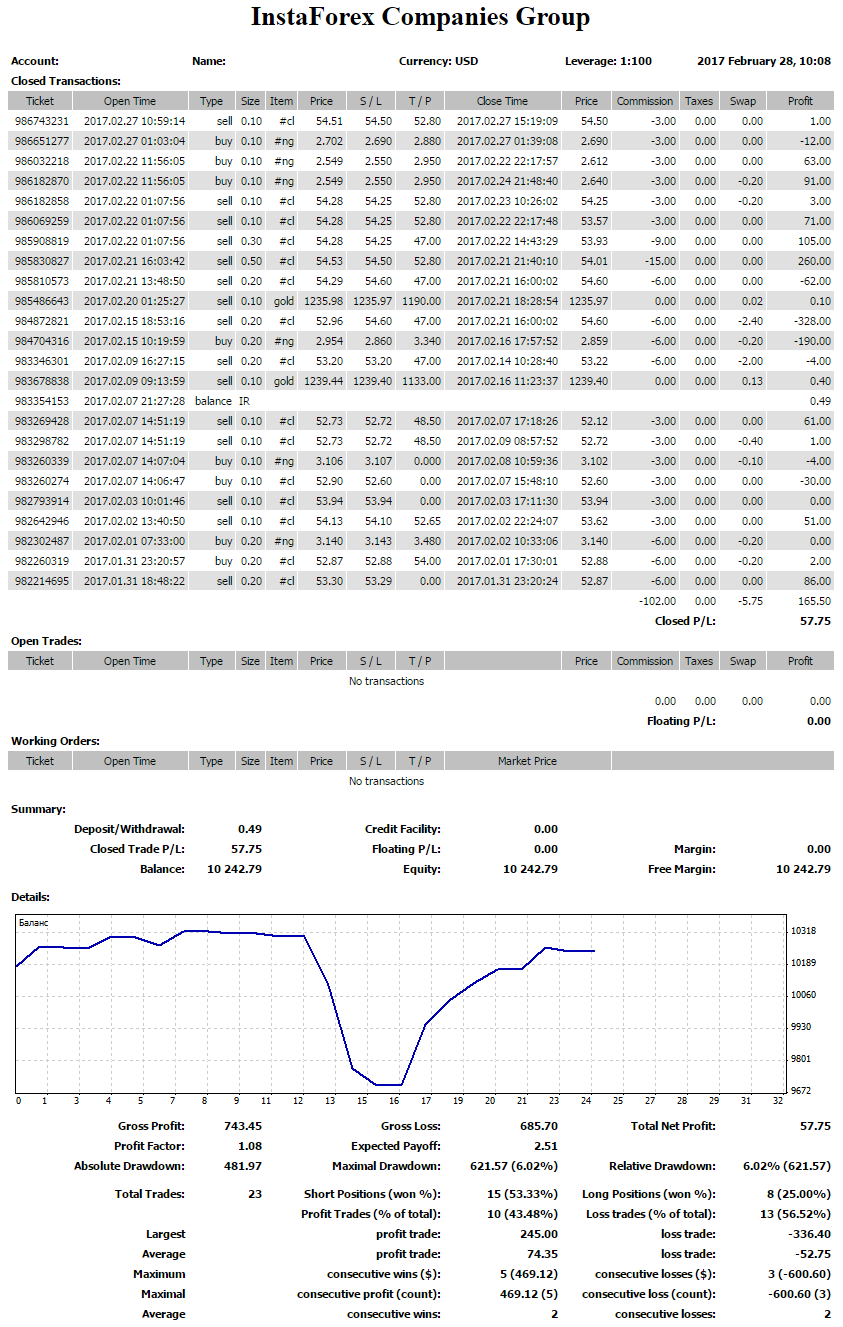Click the close time "2017.02.16 17:57:52"

(x=507, y=341)
